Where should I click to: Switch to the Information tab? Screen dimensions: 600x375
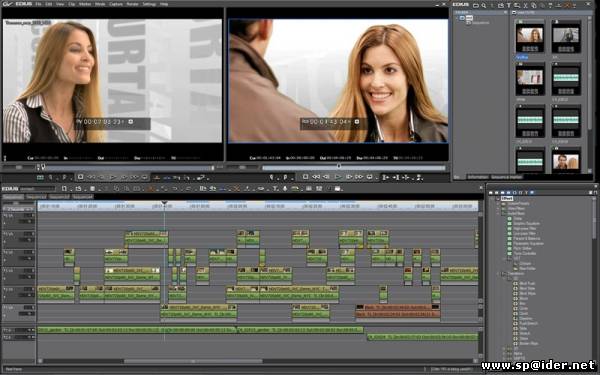(x=478, y=177)
